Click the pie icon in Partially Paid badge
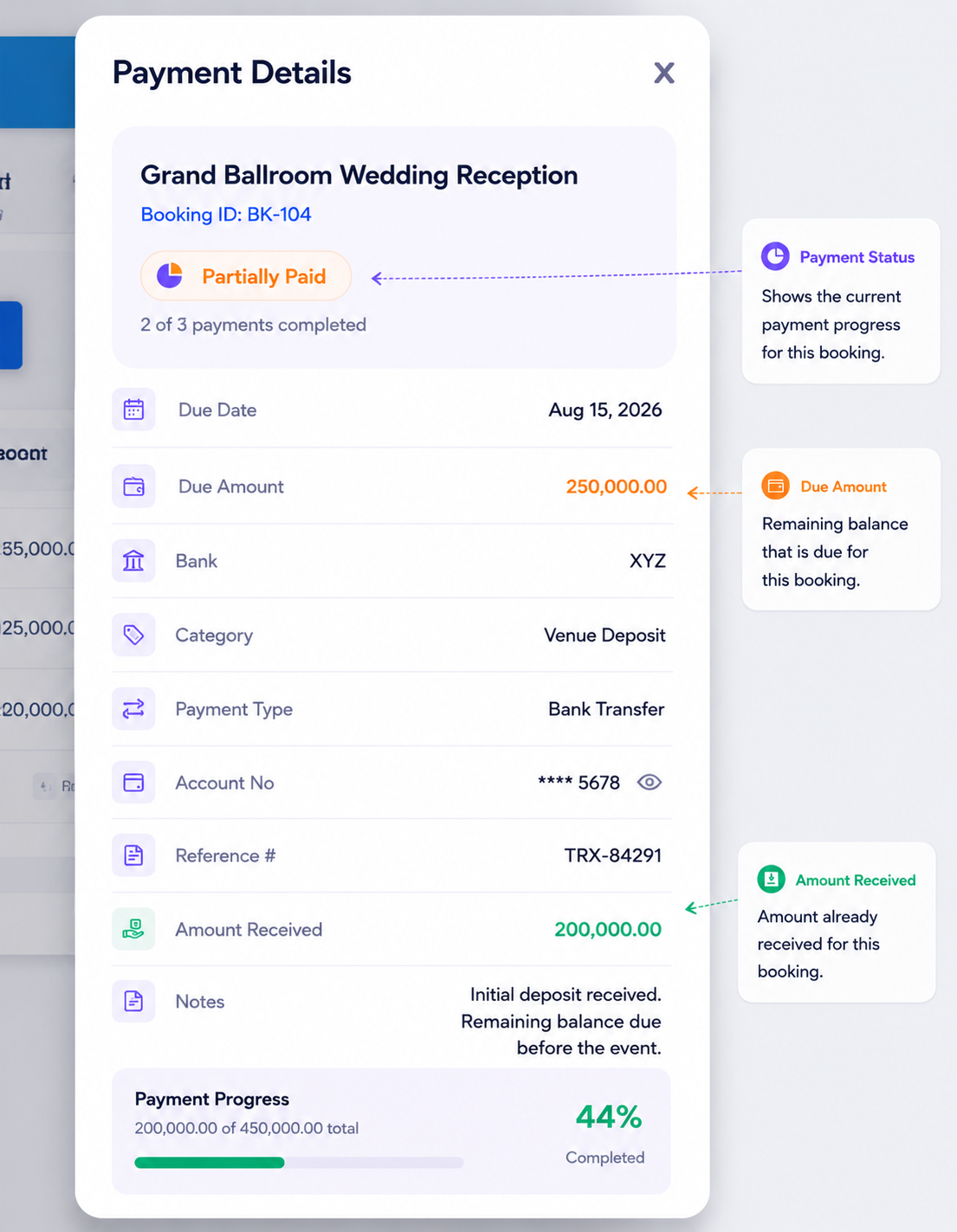Image resolution: width=957 pixels, height=1232 pixels. [170, 275]
